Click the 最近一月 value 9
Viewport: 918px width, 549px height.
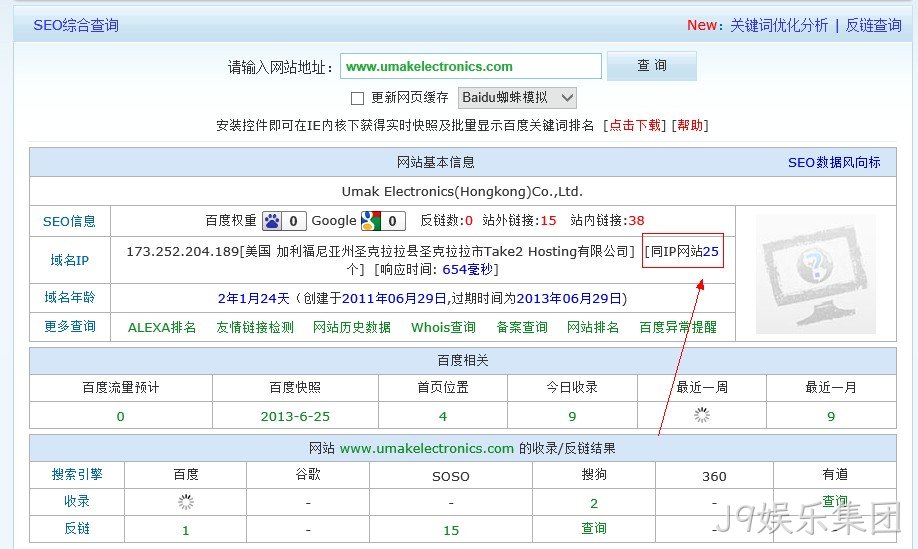click(831, 417)
